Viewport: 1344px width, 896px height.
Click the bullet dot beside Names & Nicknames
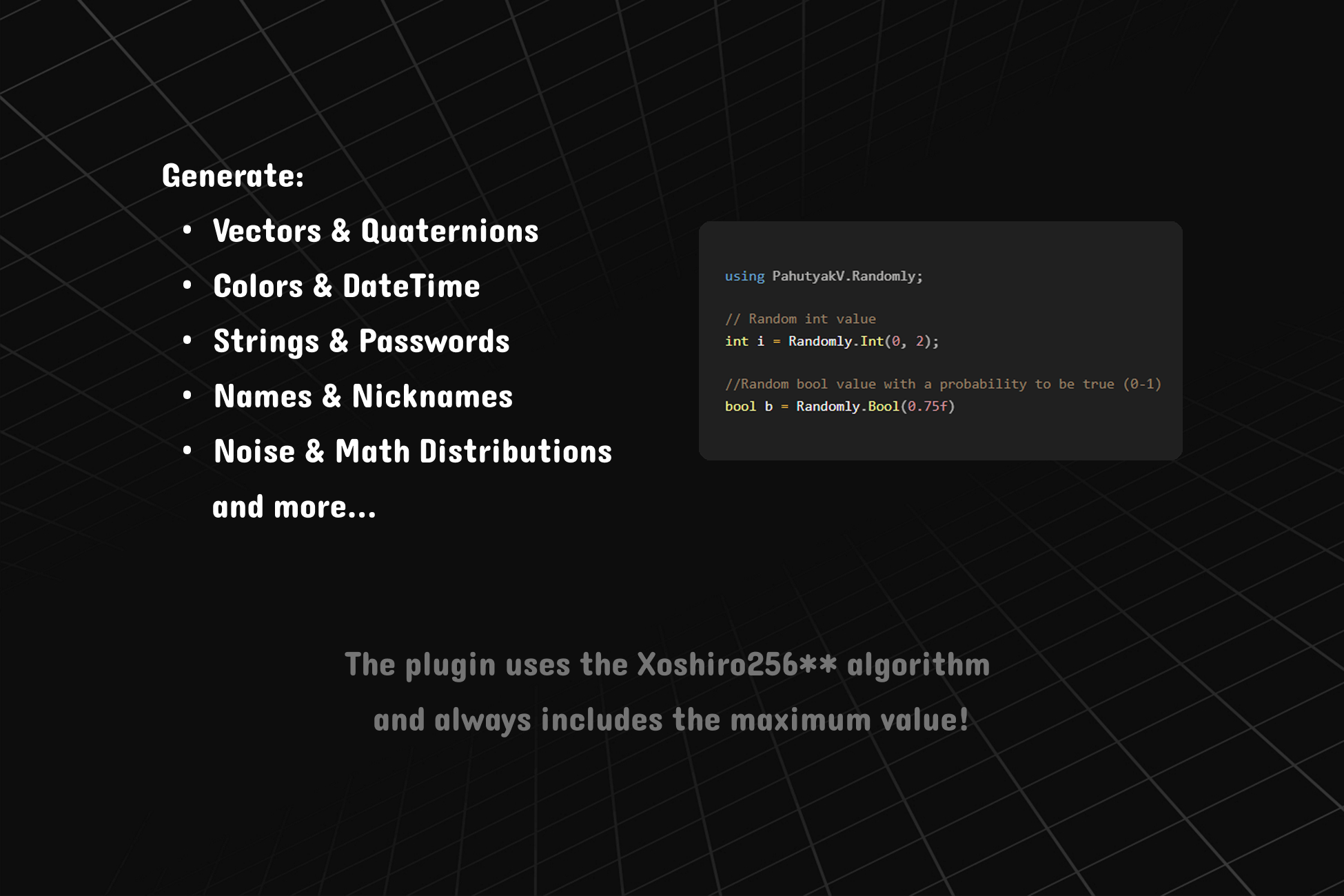point(187,395)
